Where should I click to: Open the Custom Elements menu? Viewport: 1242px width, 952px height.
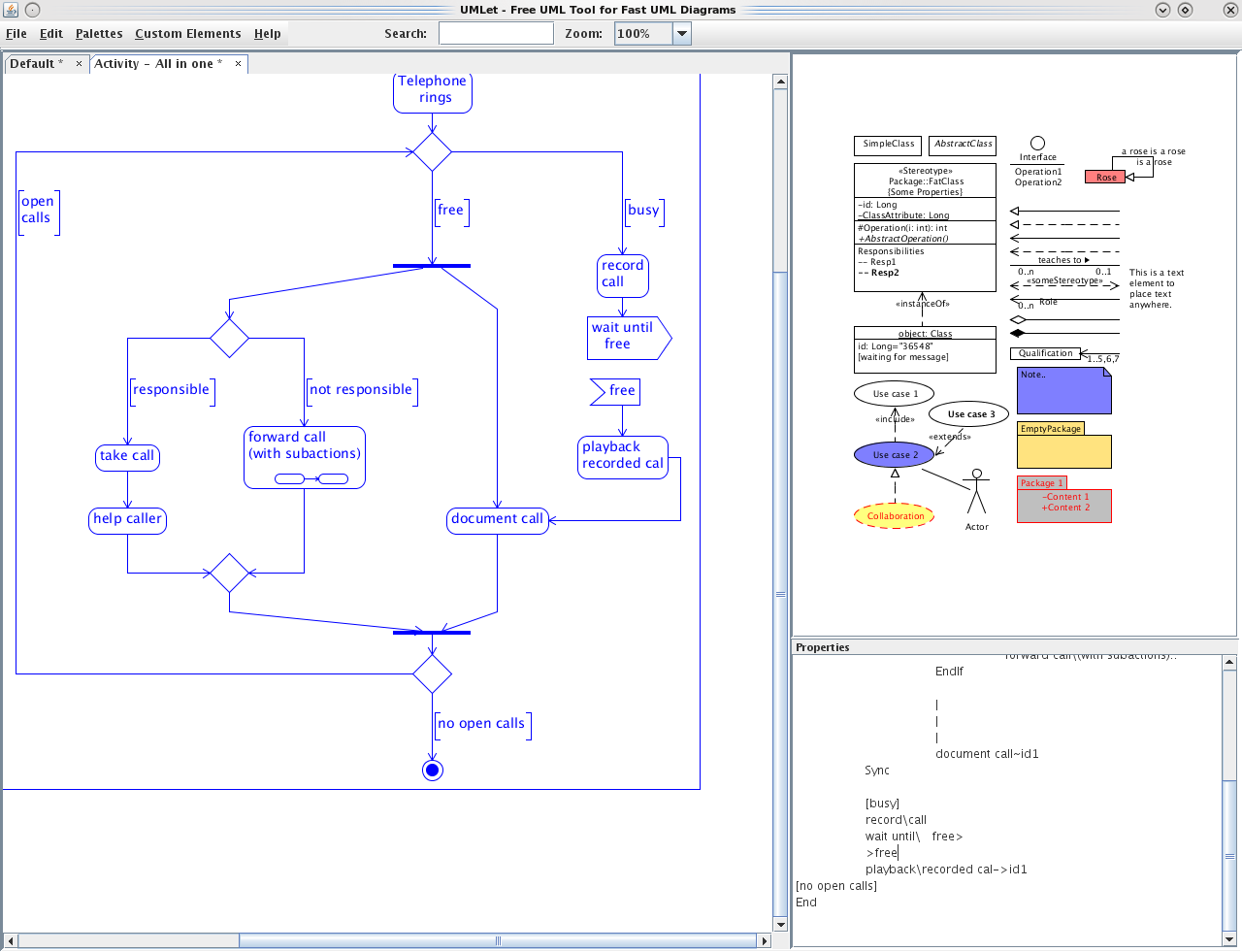(x=187, y=33)
